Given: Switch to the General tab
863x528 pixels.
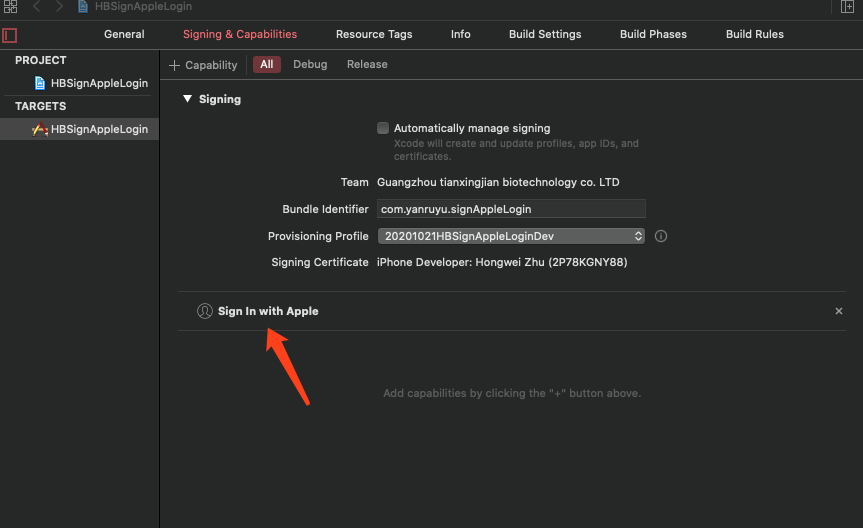Looking at the screenshot, I should [124, 34].
